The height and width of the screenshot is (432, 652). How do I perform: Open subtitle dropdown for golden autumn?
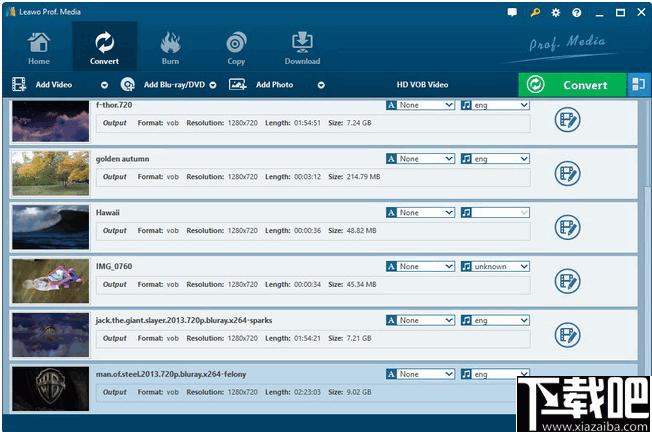click(420, 159)
